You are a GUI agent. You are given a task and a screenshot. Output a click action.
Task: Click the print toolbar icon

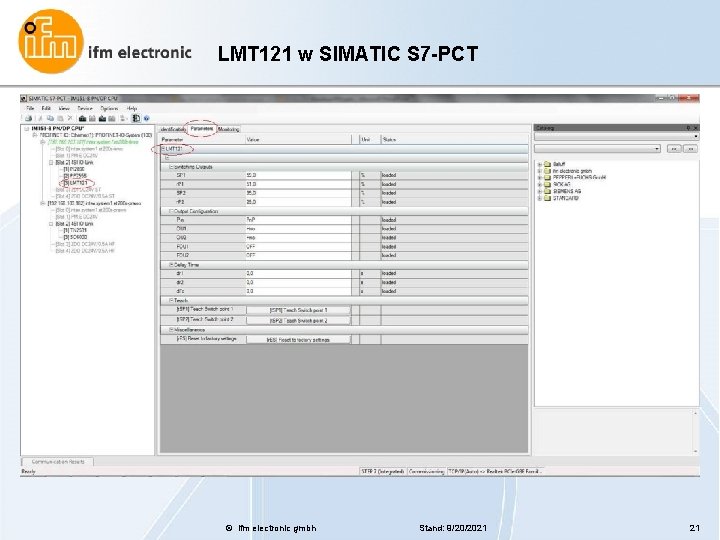click(x=28, y=118)
